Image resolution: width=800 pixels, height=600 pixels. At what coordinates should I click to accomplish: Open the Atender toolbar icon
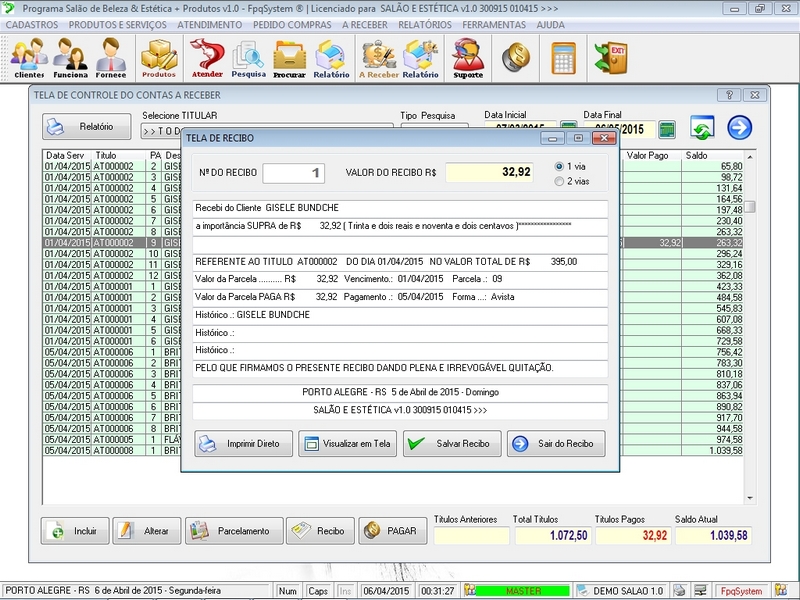[x=206, y=58]
